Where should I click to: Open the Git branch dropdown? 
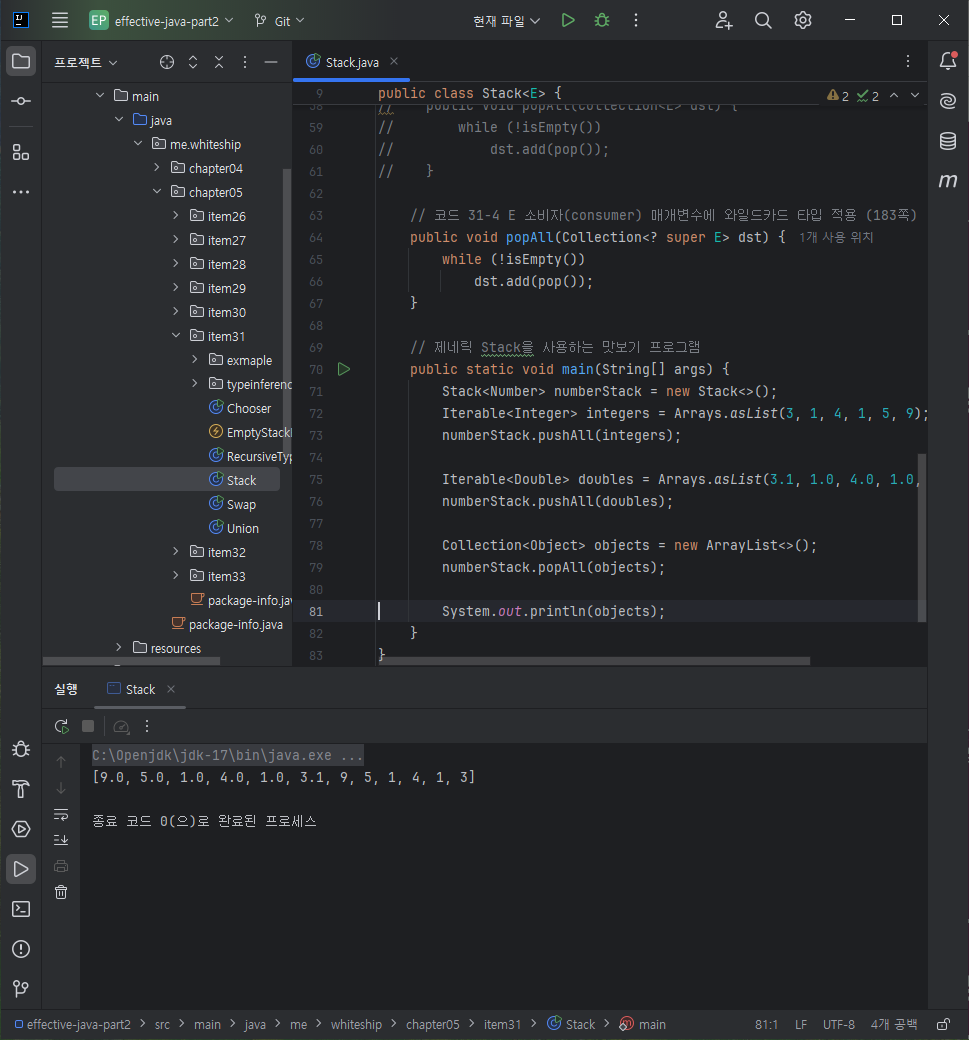pos(279,21)
